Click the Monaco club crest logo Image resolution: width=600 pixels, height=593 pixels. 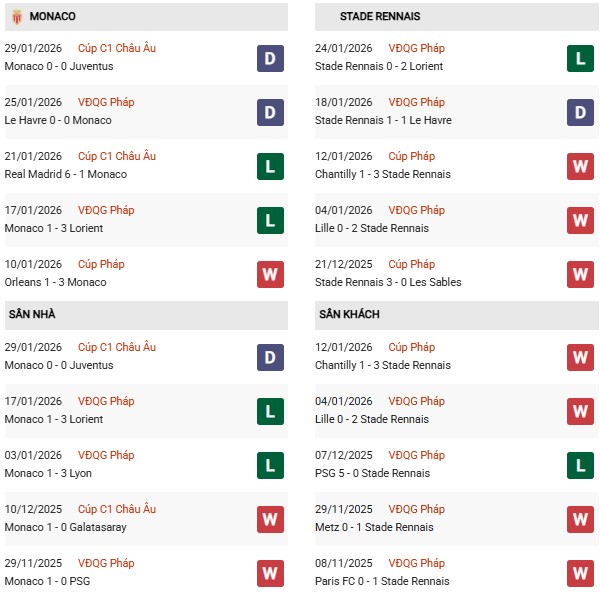(17, 16)
